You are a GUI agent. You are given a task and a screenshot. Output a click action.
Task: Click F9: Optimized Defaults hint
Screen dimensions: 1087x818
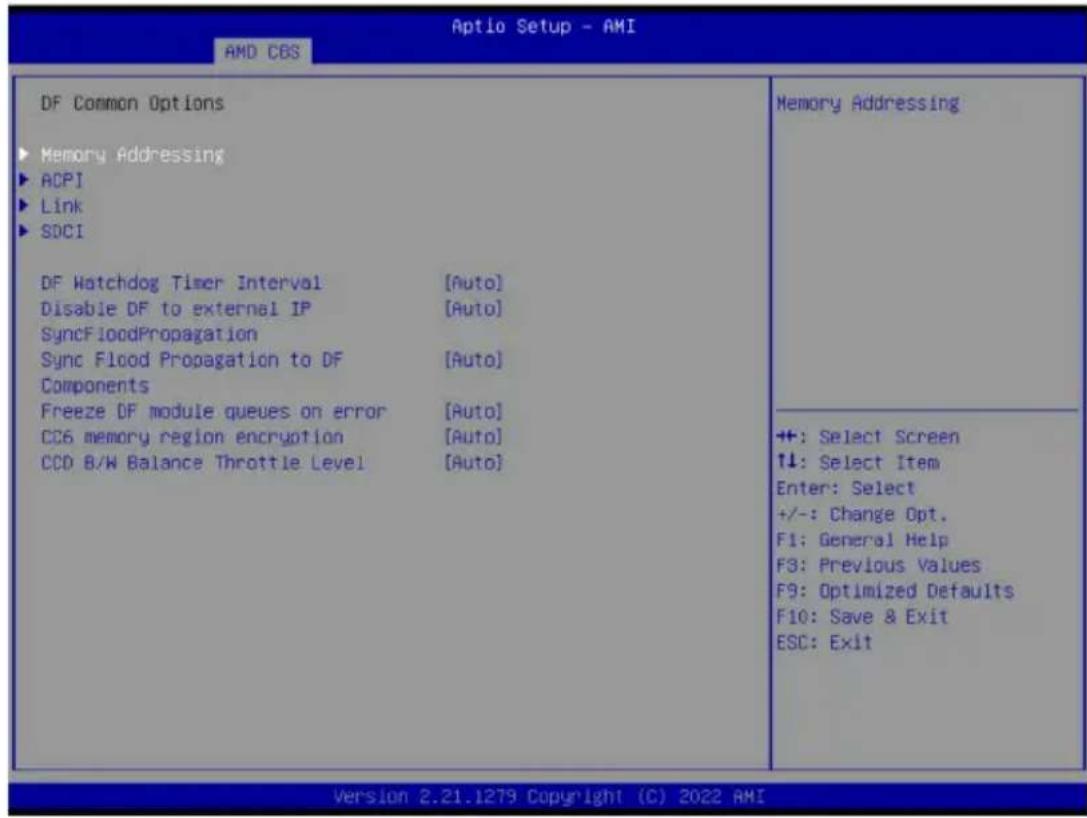click(x=895, y=591)
